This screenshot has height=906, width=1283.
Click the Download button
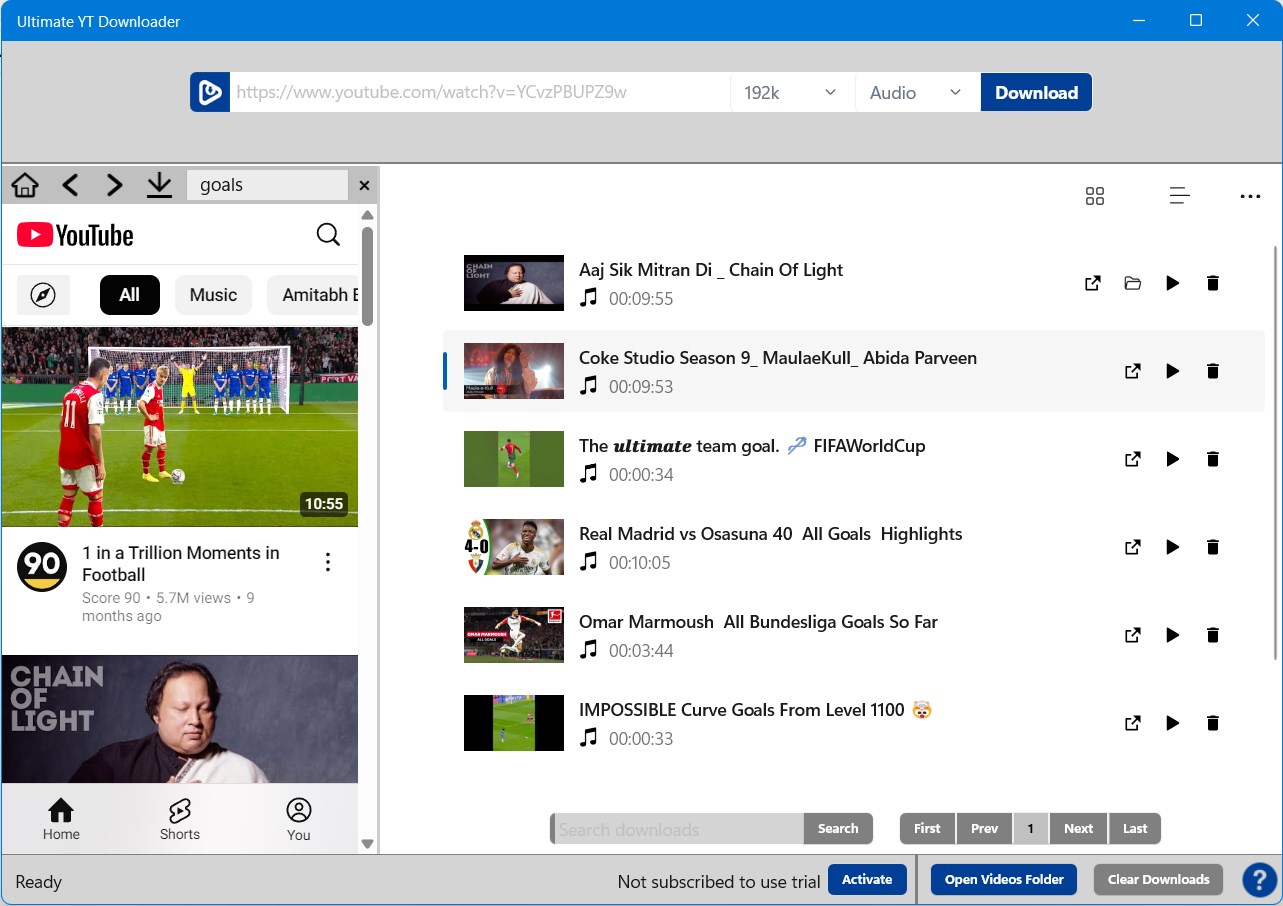point(1036,92)
